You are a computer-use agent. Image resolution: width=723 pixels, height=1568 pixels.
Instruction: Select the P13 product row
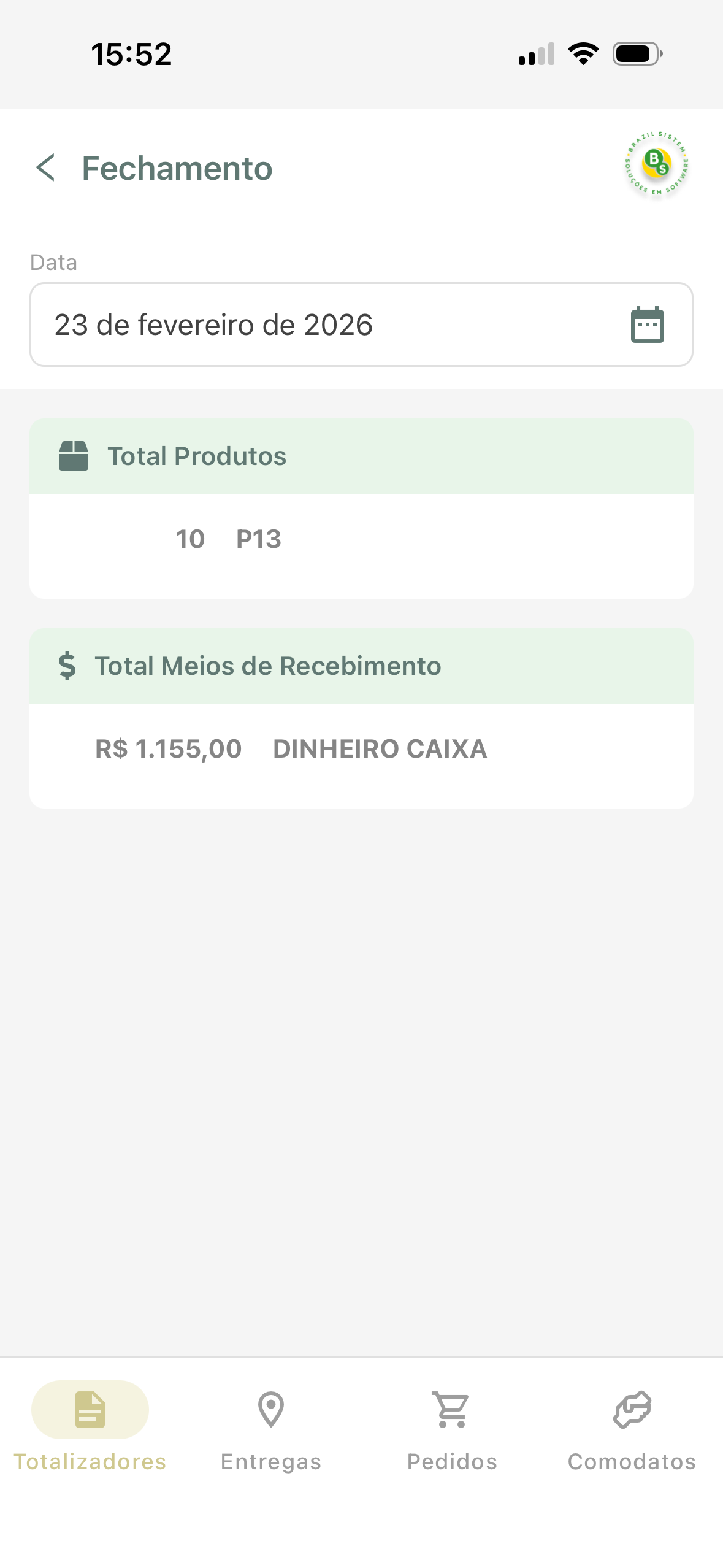(x=361, y=539)
